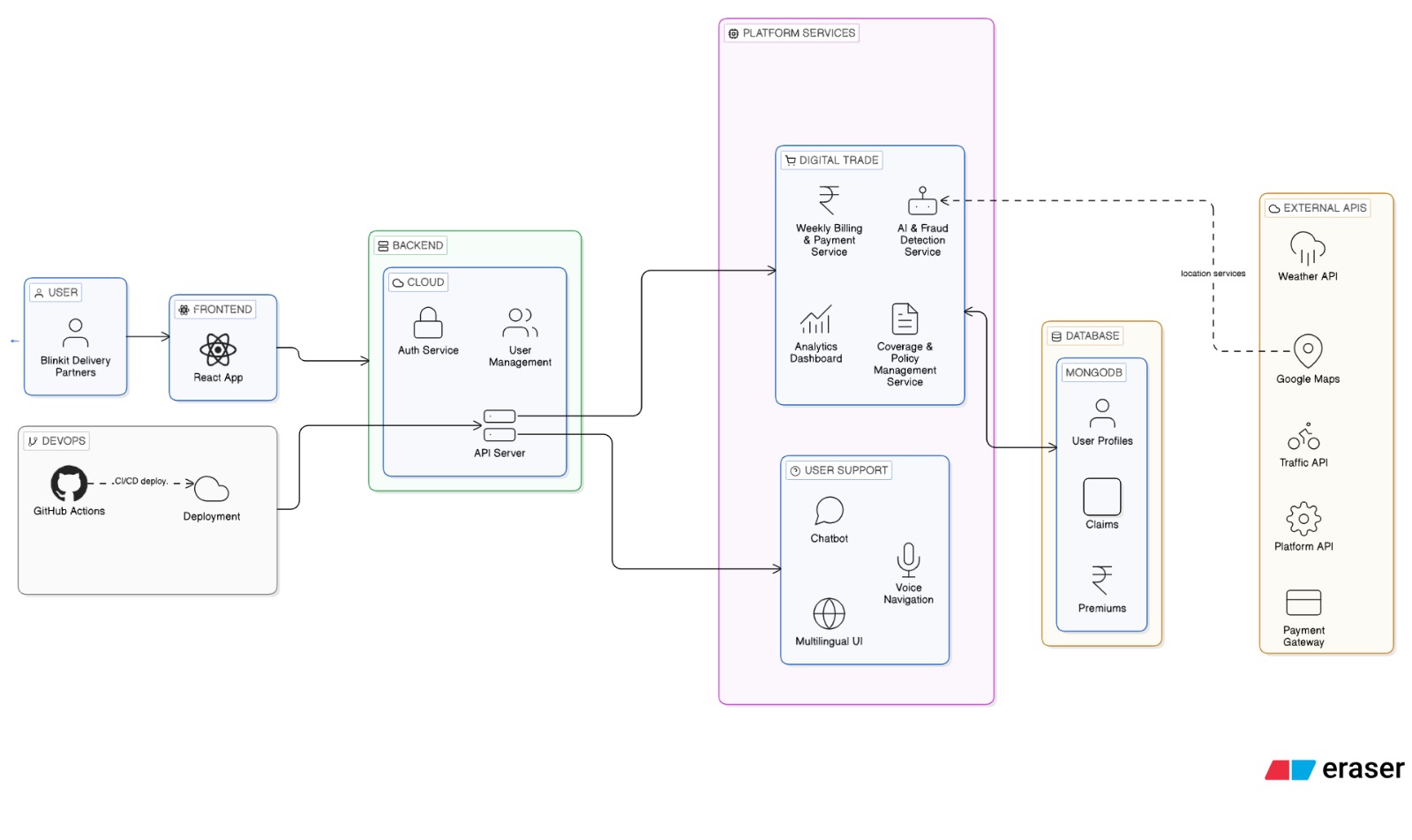The width and height of the screenshot is (1412, 840).
Task: Select the MONGODB group label
Action: pos(1093,373)
